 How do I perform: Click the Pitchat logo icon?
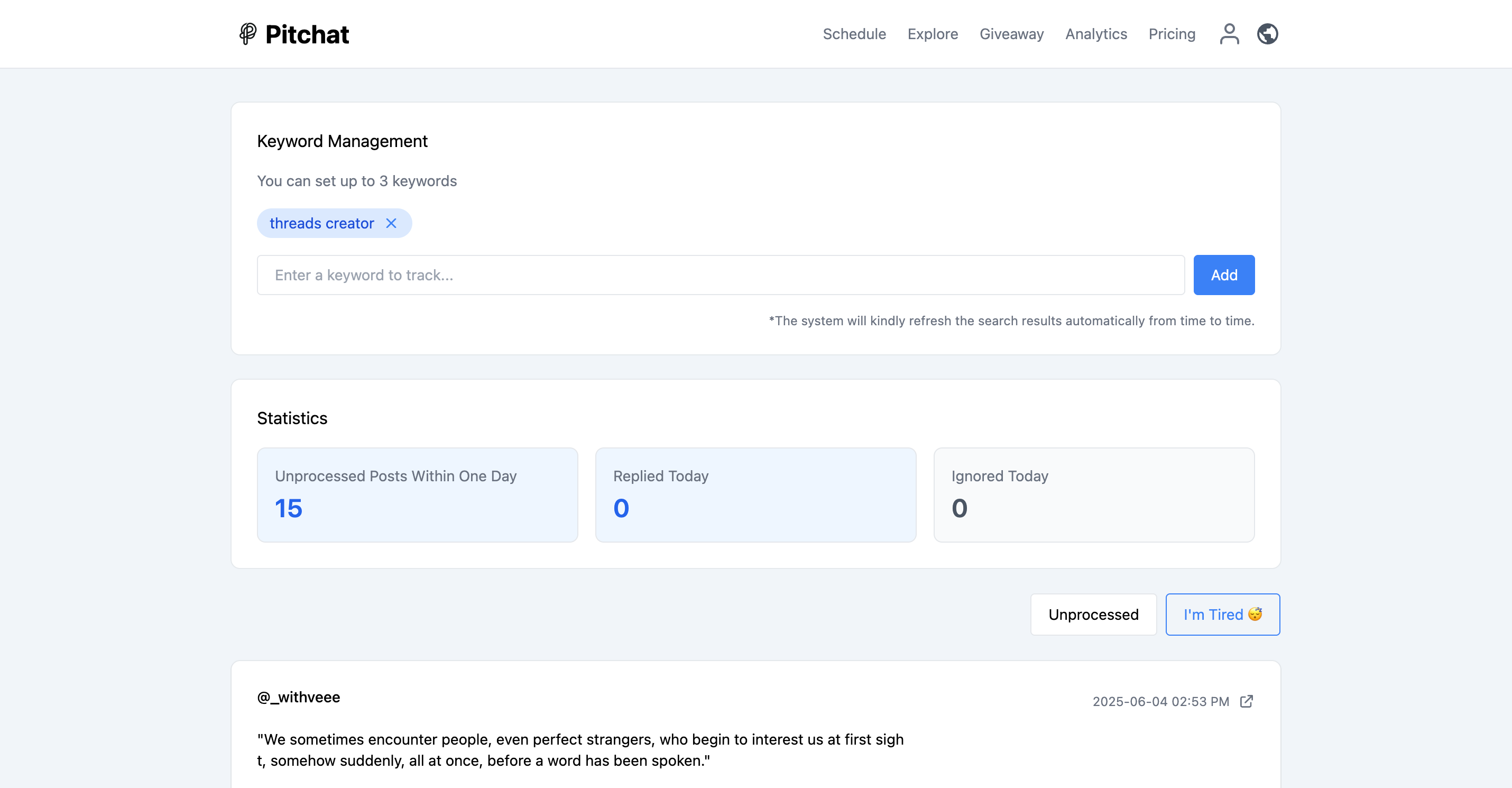248,34
